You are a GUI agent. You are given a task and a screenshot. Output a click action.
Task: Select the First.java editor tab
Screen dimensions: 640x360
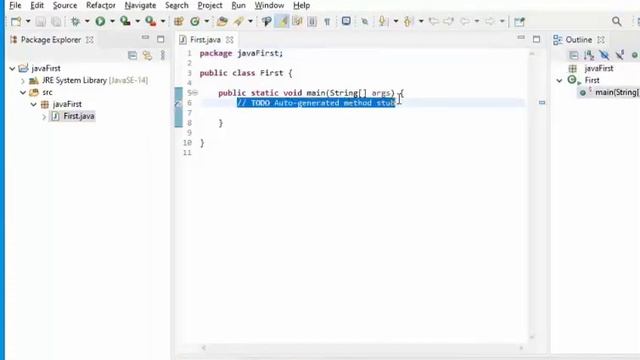coord(205,40)
